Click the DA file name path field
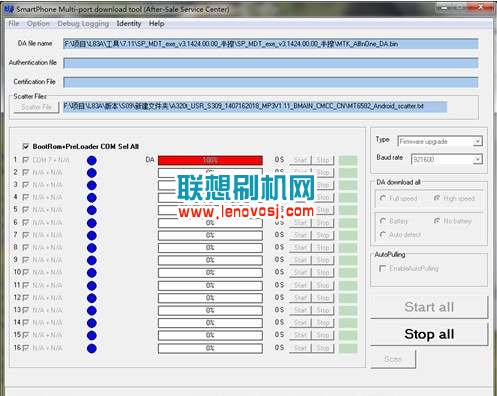The width and height of the screenshot is (497, 396). pos(271,44)
